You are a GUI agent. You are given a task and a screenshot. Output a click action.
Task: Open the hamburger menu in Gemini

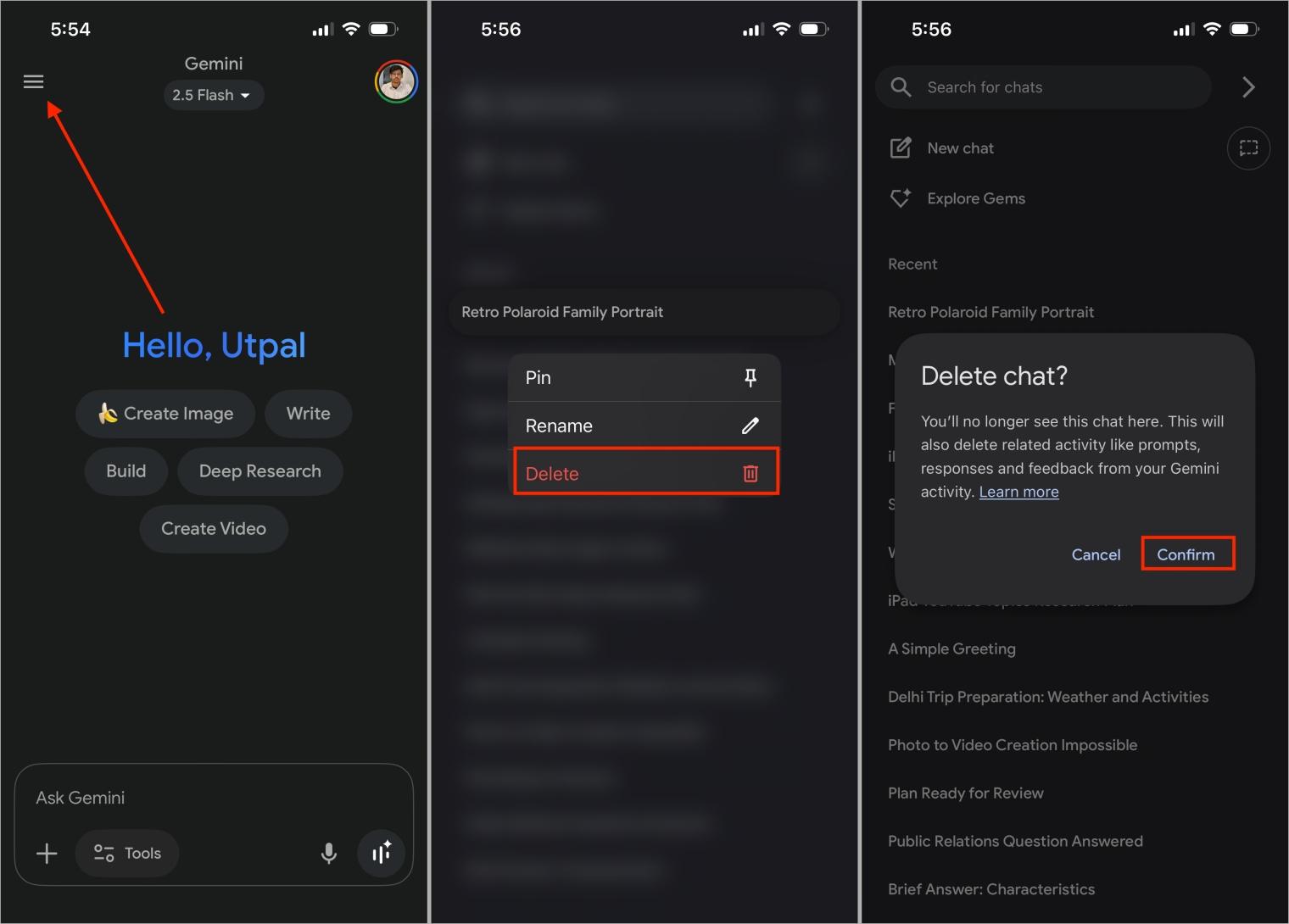click(x=33, y=81)
